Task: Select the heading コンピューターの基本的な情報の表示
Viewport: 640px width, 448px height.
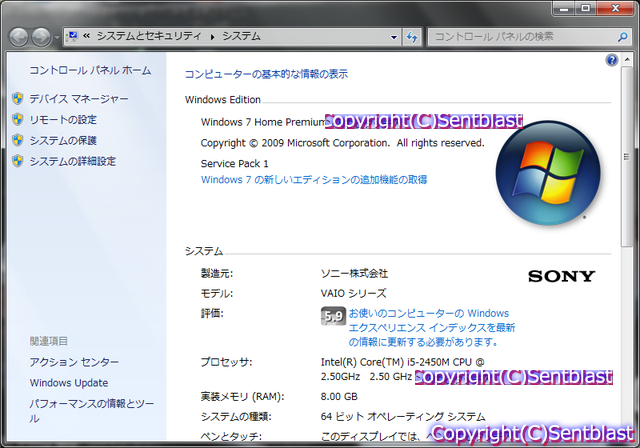Action: tap(266, 74)
